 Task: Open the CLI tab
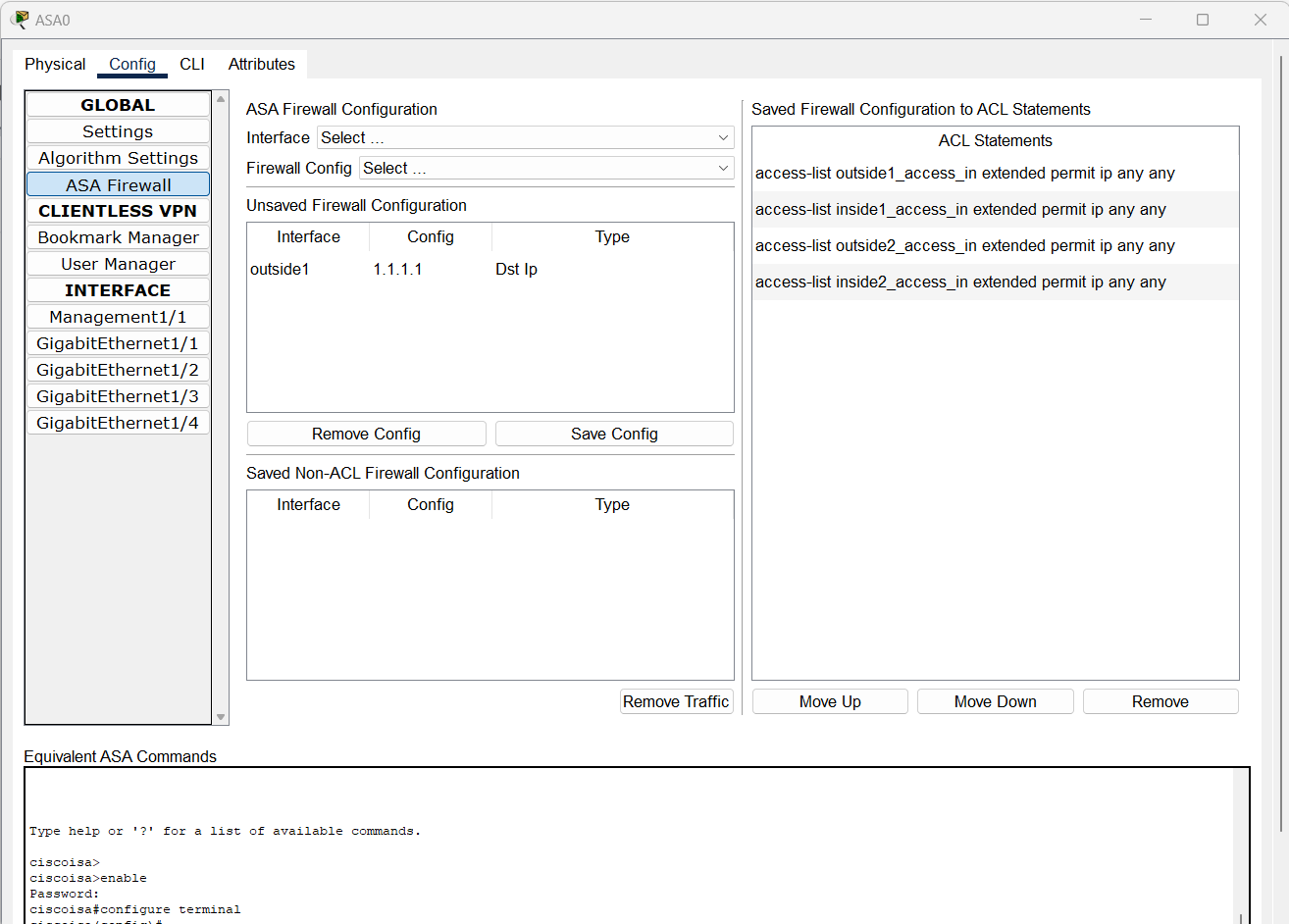click(x=192, y=64)
